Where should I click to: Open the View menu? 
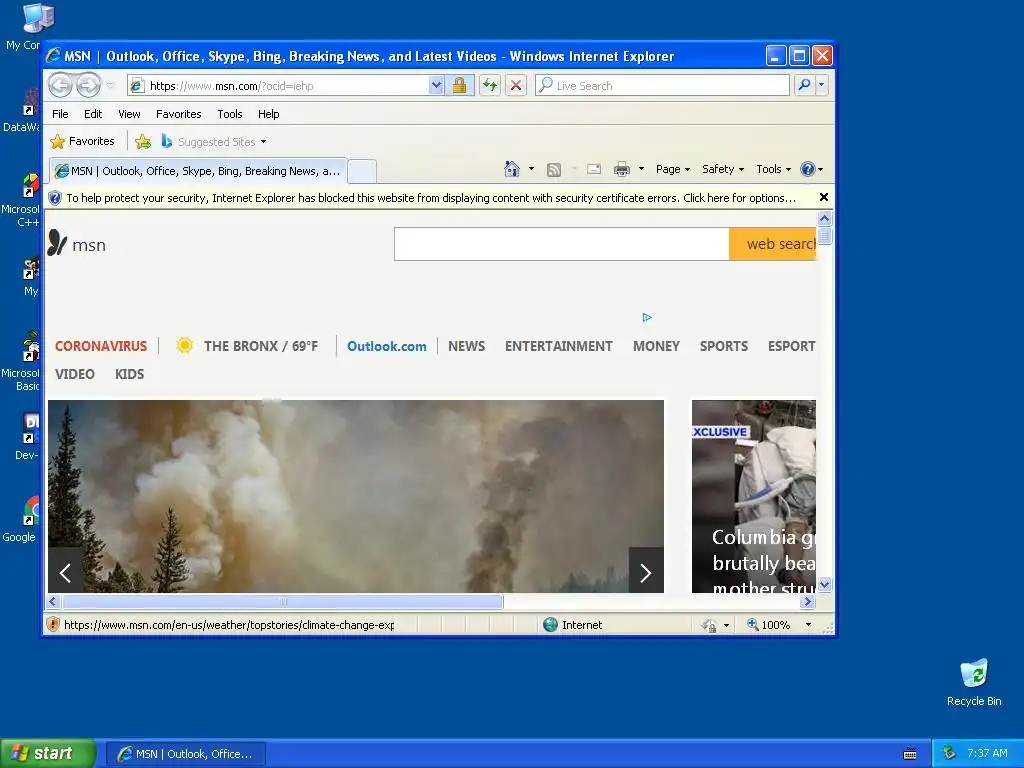(x=129, y=114)
